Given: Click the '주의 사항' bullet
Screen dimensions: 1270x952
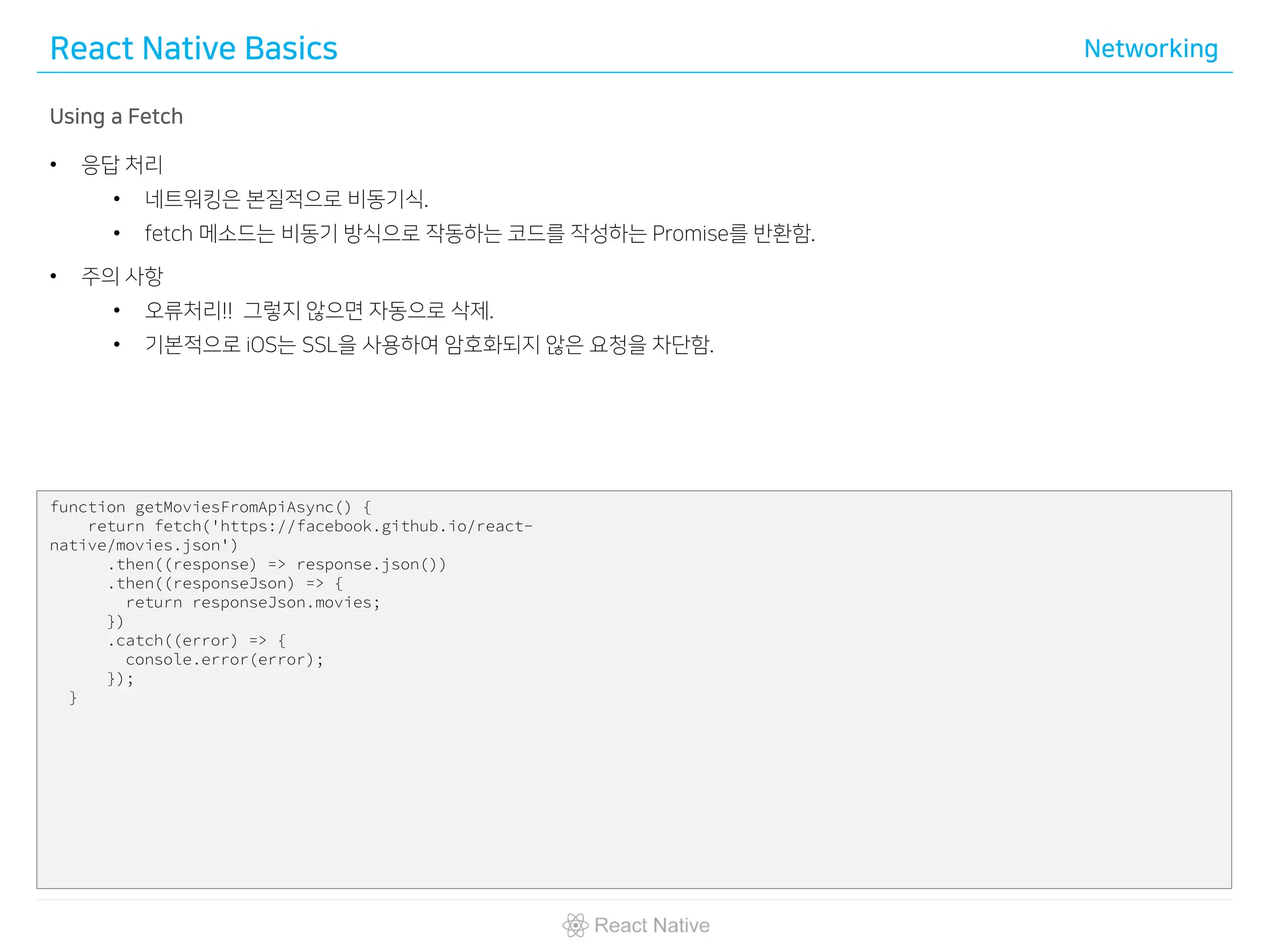Looking at the screenshot, I should click(122, 276).
